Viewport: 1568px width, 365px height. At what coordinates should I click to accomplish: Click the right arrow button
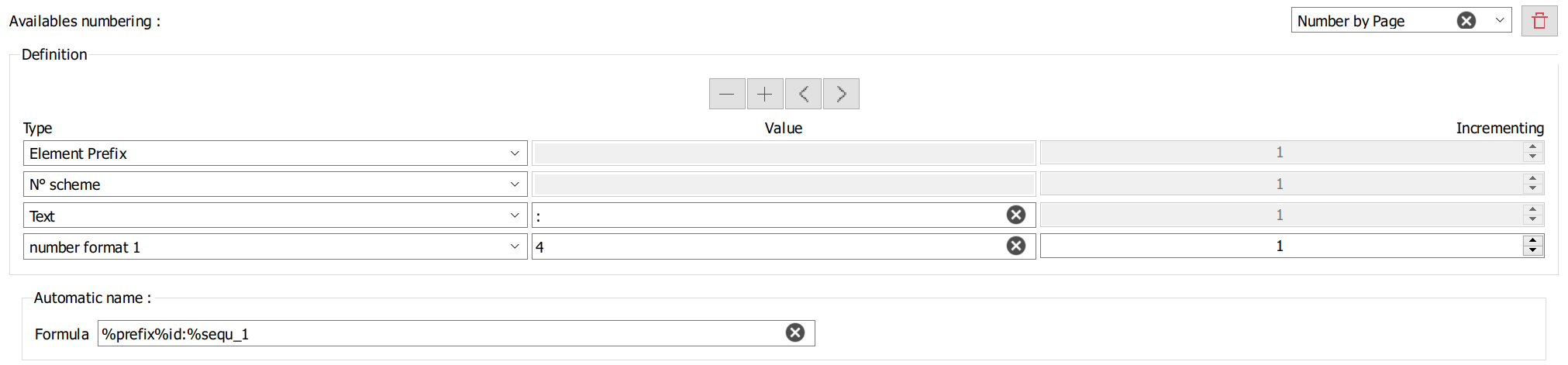coord(841,94)
